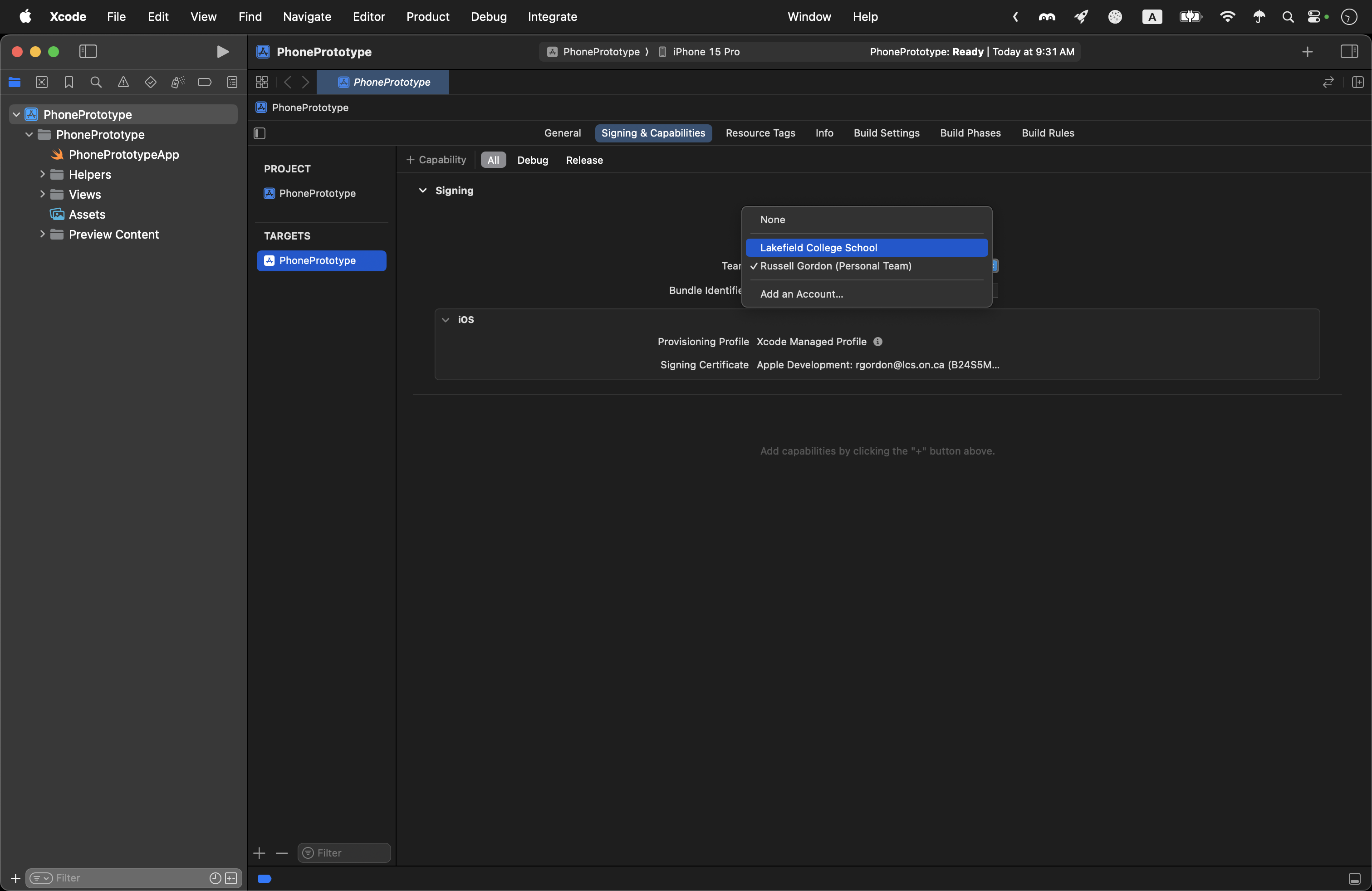The height and width of the screenshot is (891, 1372).
Task: Collapse the iOS signing group
Action: point(445,320)
